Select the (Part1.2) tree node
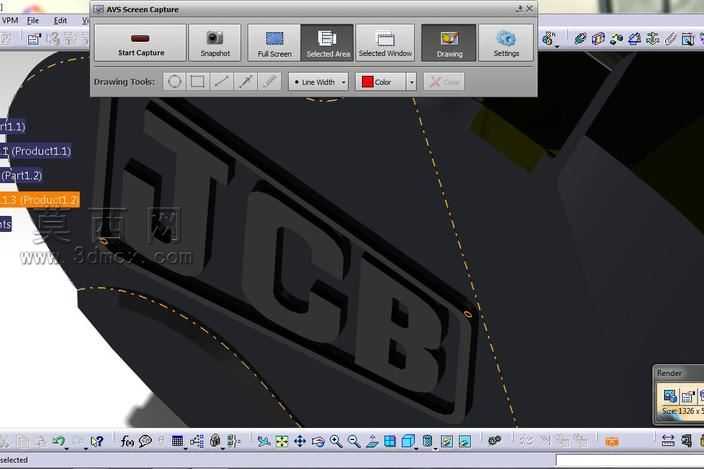The height and width of the screenshot is (469, 704). 21,175
